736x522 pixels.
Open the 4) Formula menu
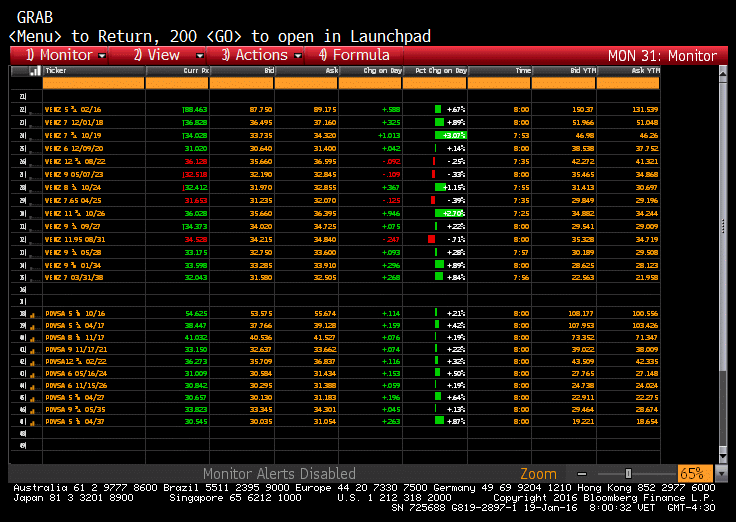pos(354,55)
